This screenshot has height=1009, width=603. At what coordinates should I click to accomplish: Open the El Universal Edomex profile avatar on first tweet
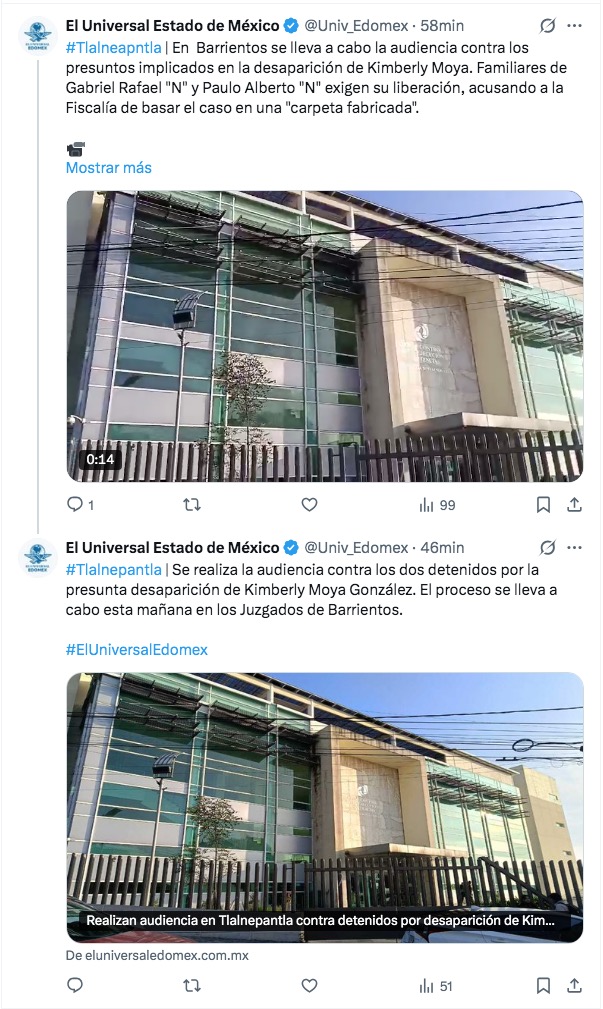[x=37, y=35]
